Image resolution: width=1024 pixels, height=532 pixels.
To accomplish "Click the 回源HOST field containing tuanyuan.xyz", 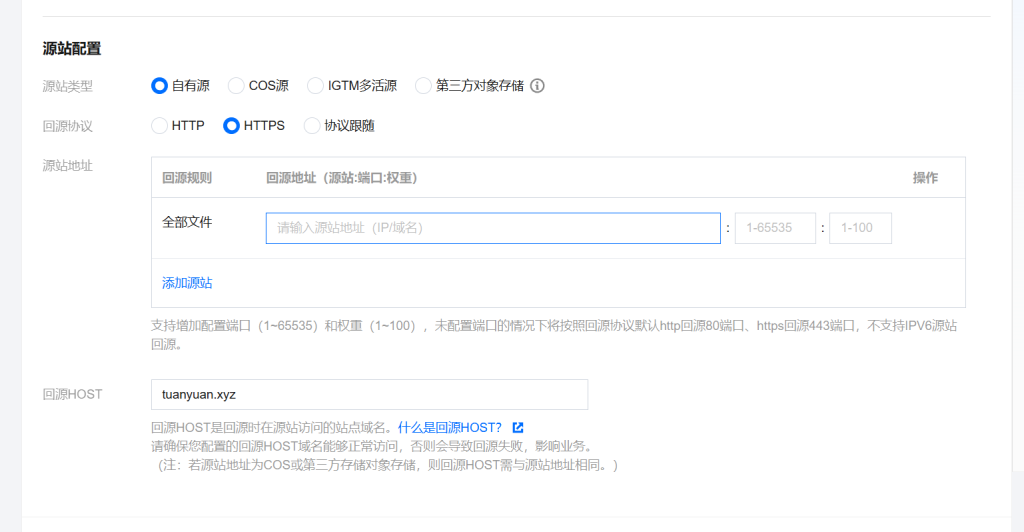I will 370,394.
